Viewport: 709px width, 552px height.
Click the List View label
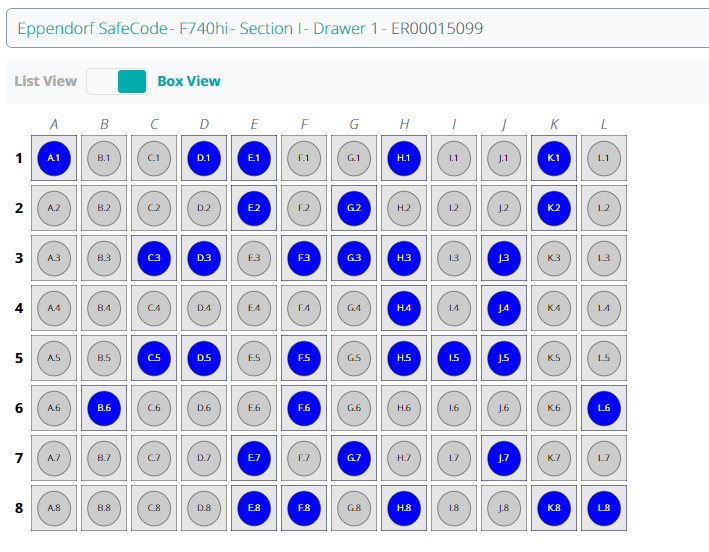point(46,82)
